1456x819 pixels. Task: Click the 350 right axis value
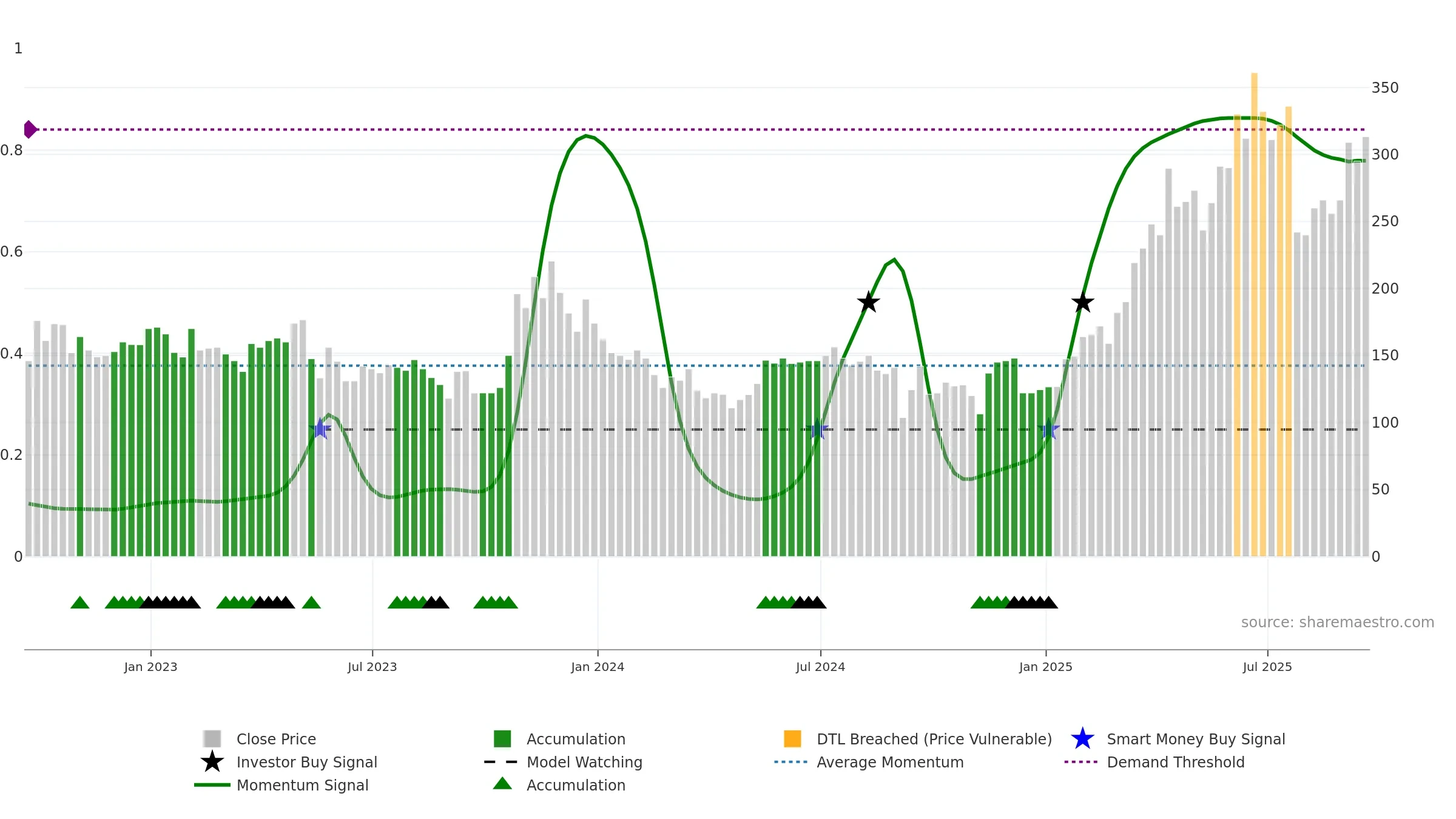[x=1385, y=88]
